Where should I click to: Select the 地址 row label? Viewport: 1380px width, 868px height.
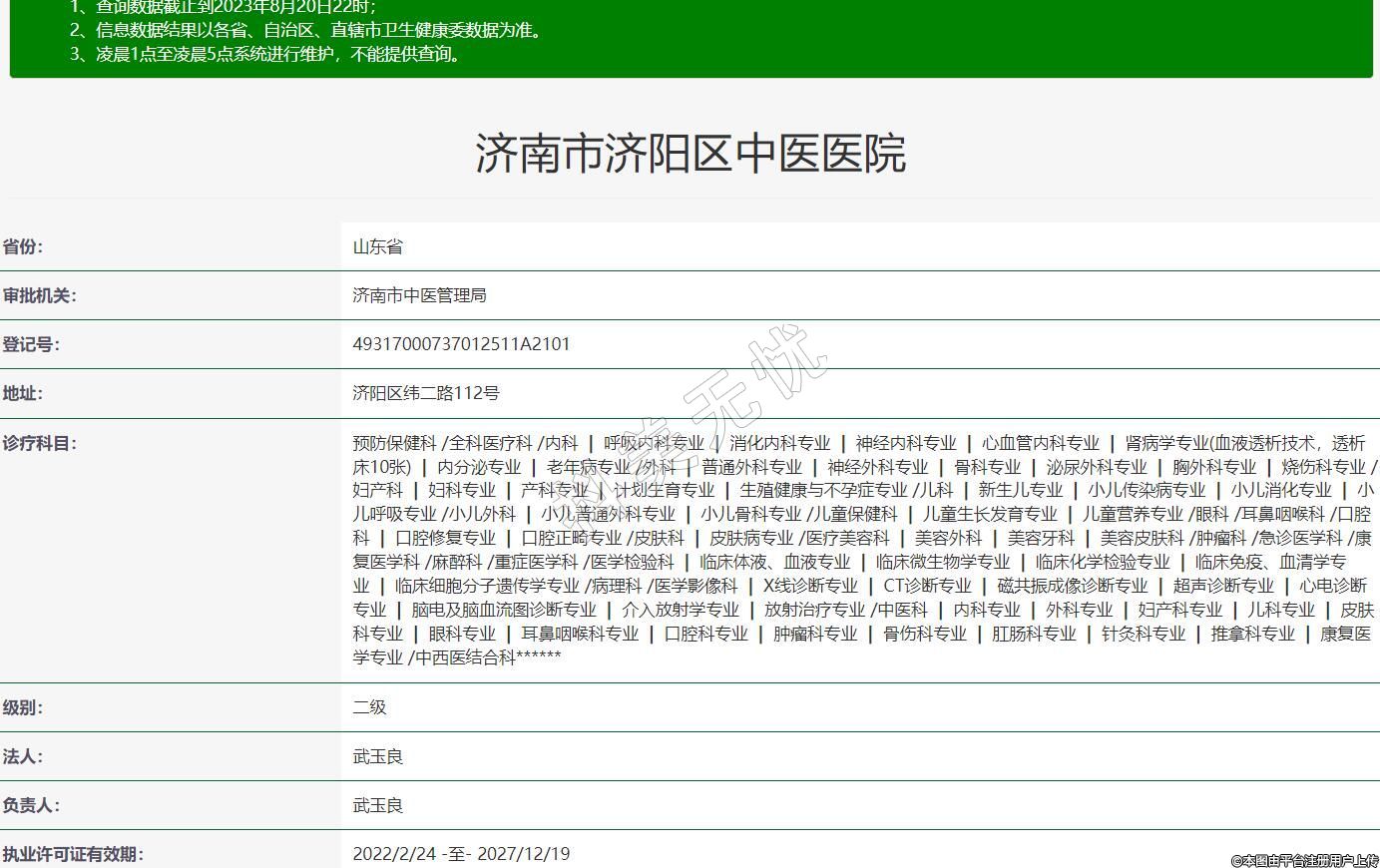(23, 394)
